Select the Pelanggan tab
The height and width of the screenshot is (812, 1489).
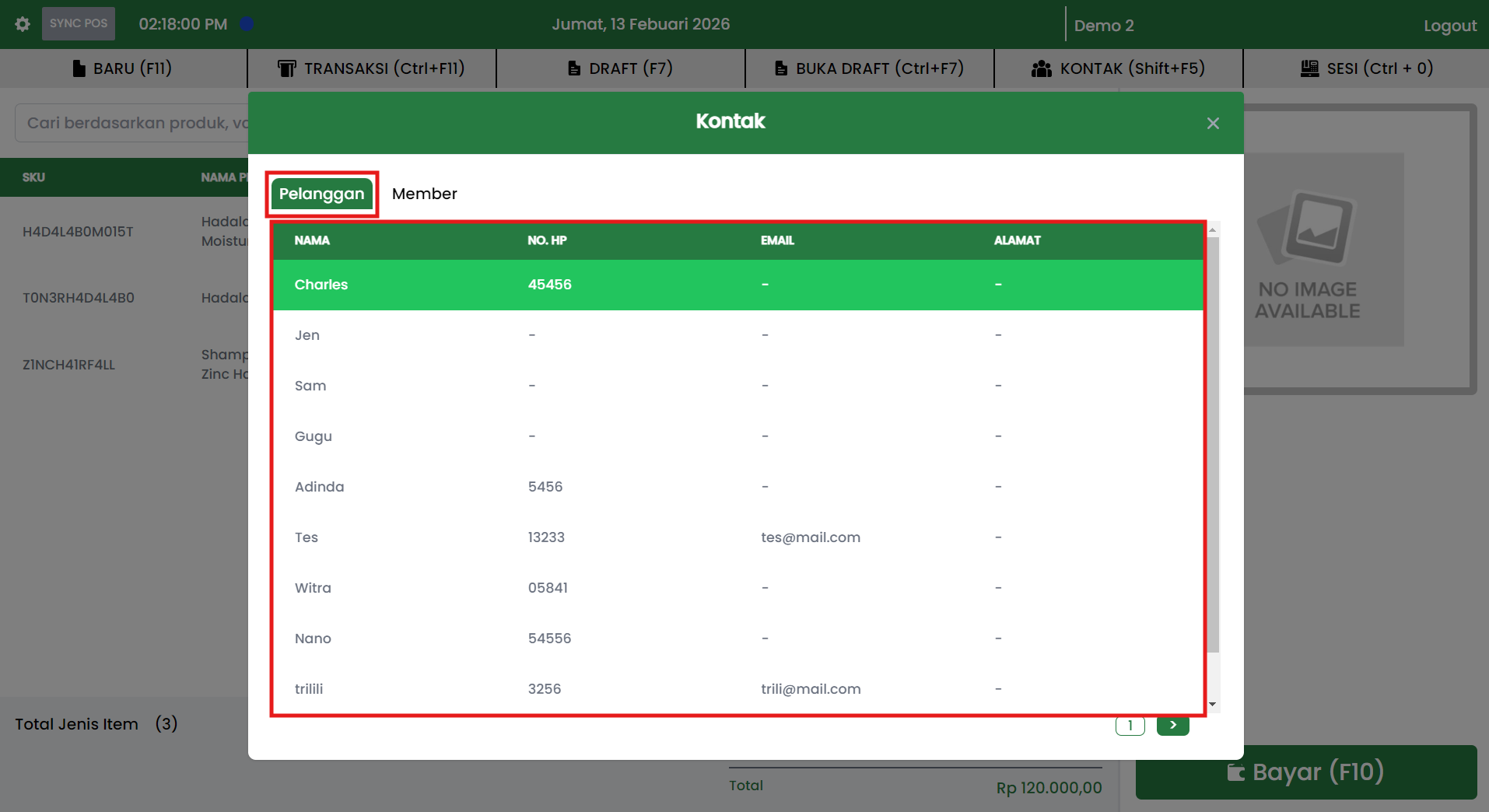321,194
